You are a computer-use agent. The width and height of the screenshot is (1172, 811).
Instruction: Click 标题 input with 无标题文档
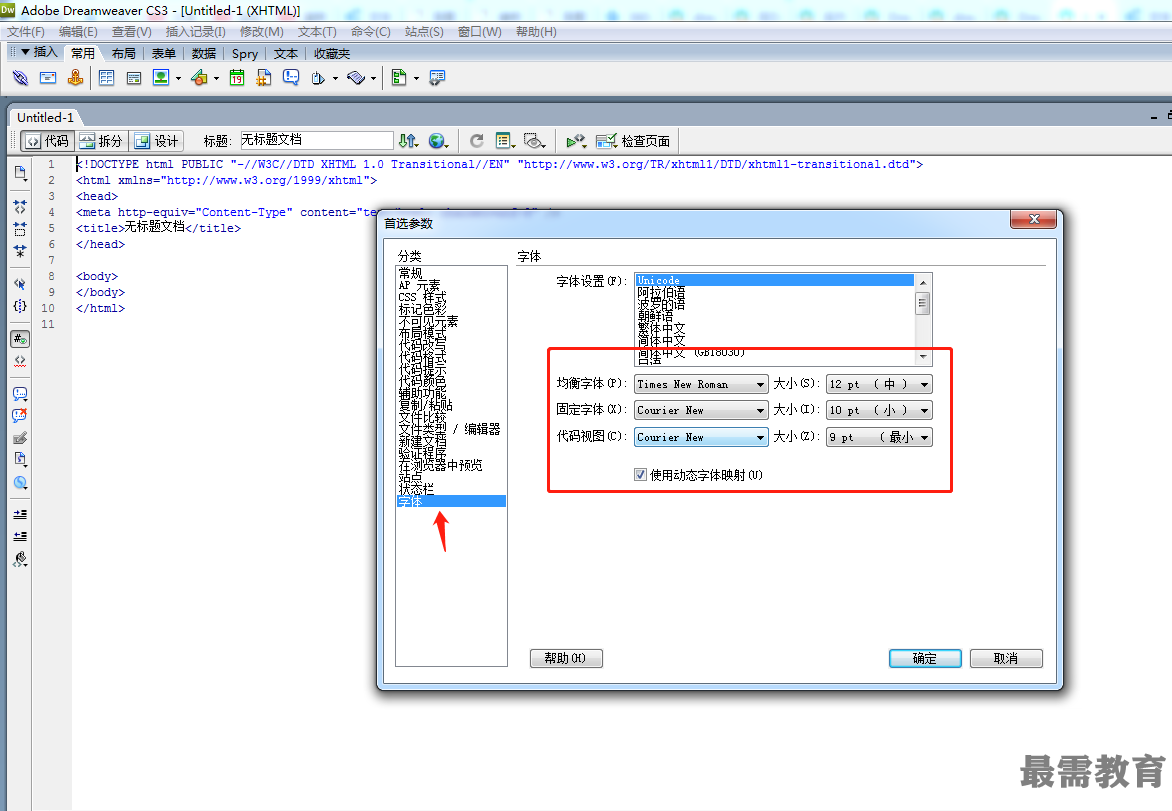click(x=317, y=140)
